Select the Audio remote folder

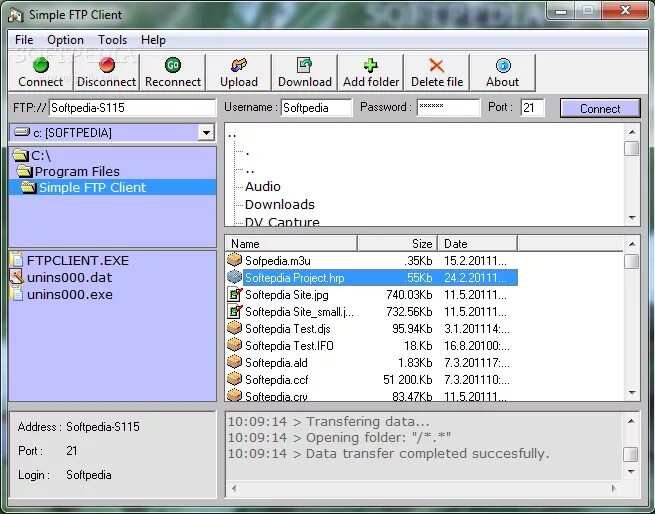coord(263,186)
